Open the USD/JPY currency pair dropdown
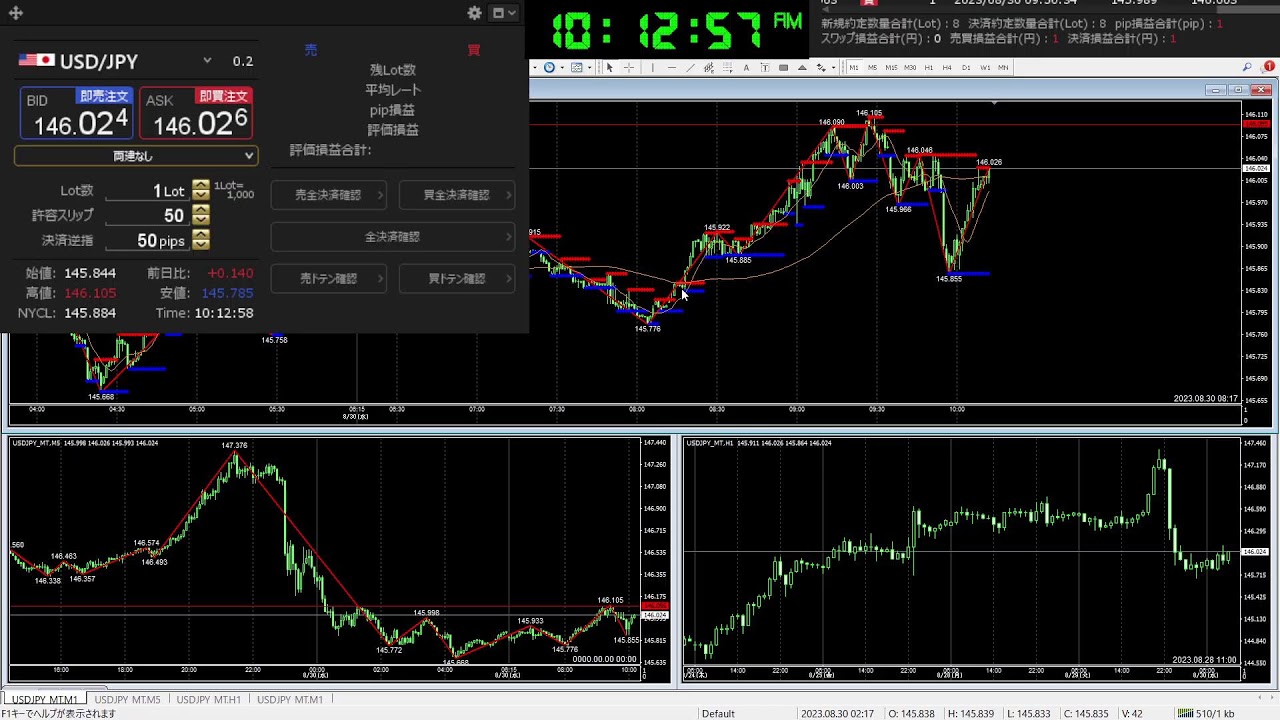This screenshot has width=1280, height=720. 207,61
